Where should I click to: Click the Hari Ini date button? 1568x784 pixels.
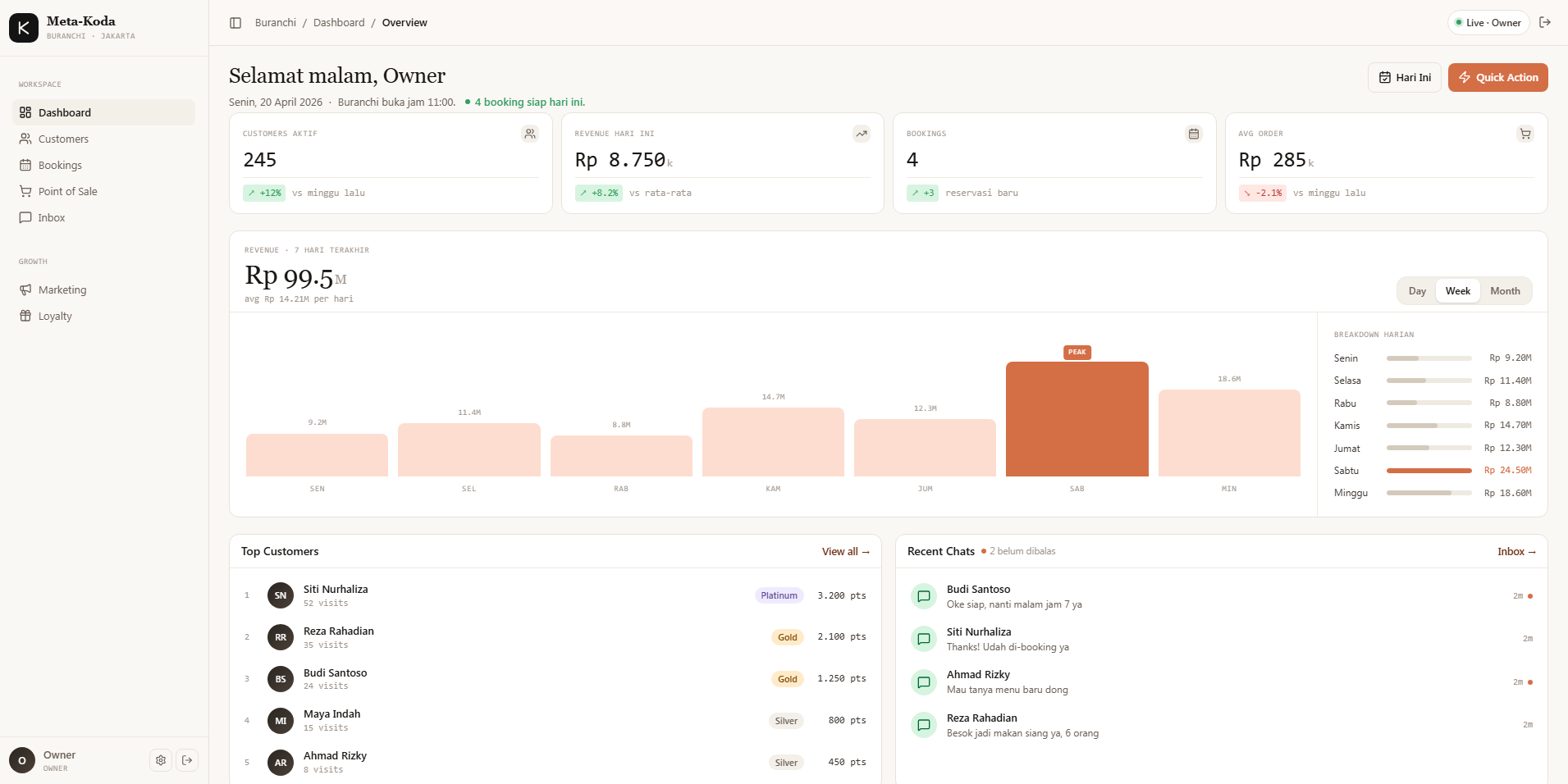1405,77
